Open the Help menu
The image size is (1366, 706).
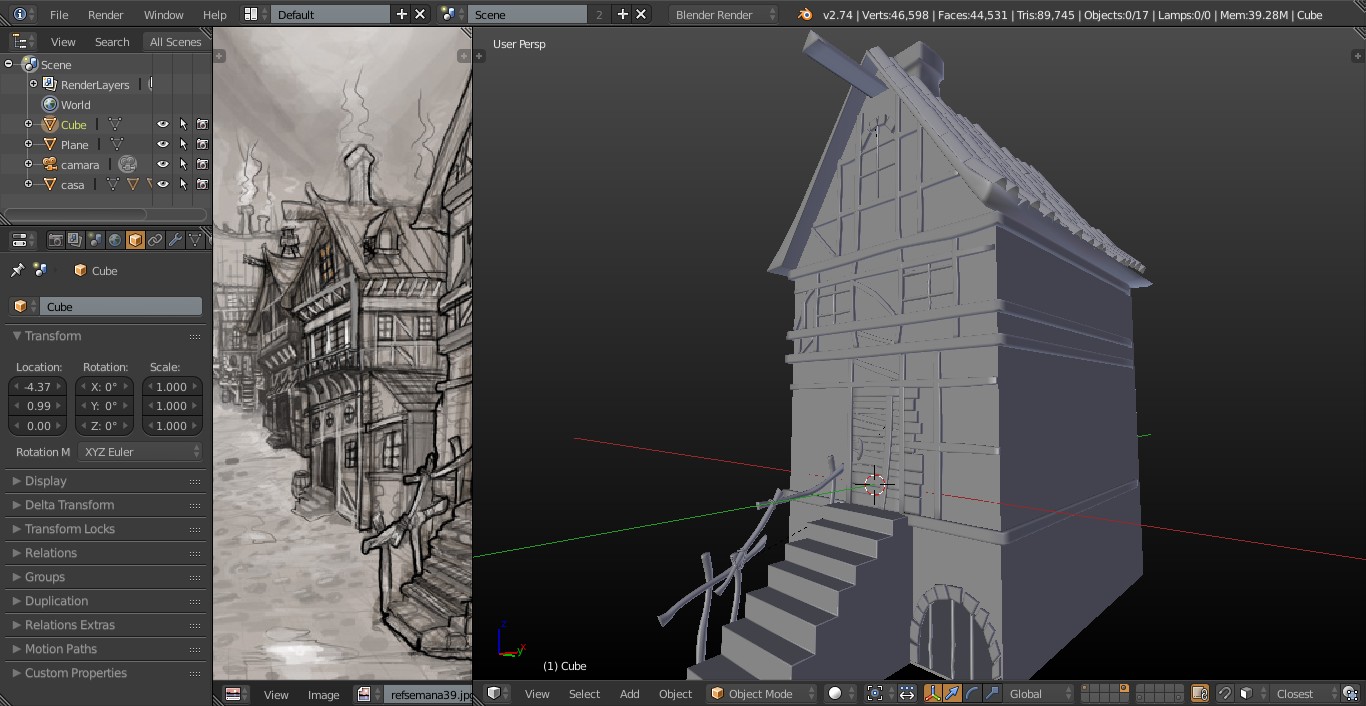pos(215,14)
